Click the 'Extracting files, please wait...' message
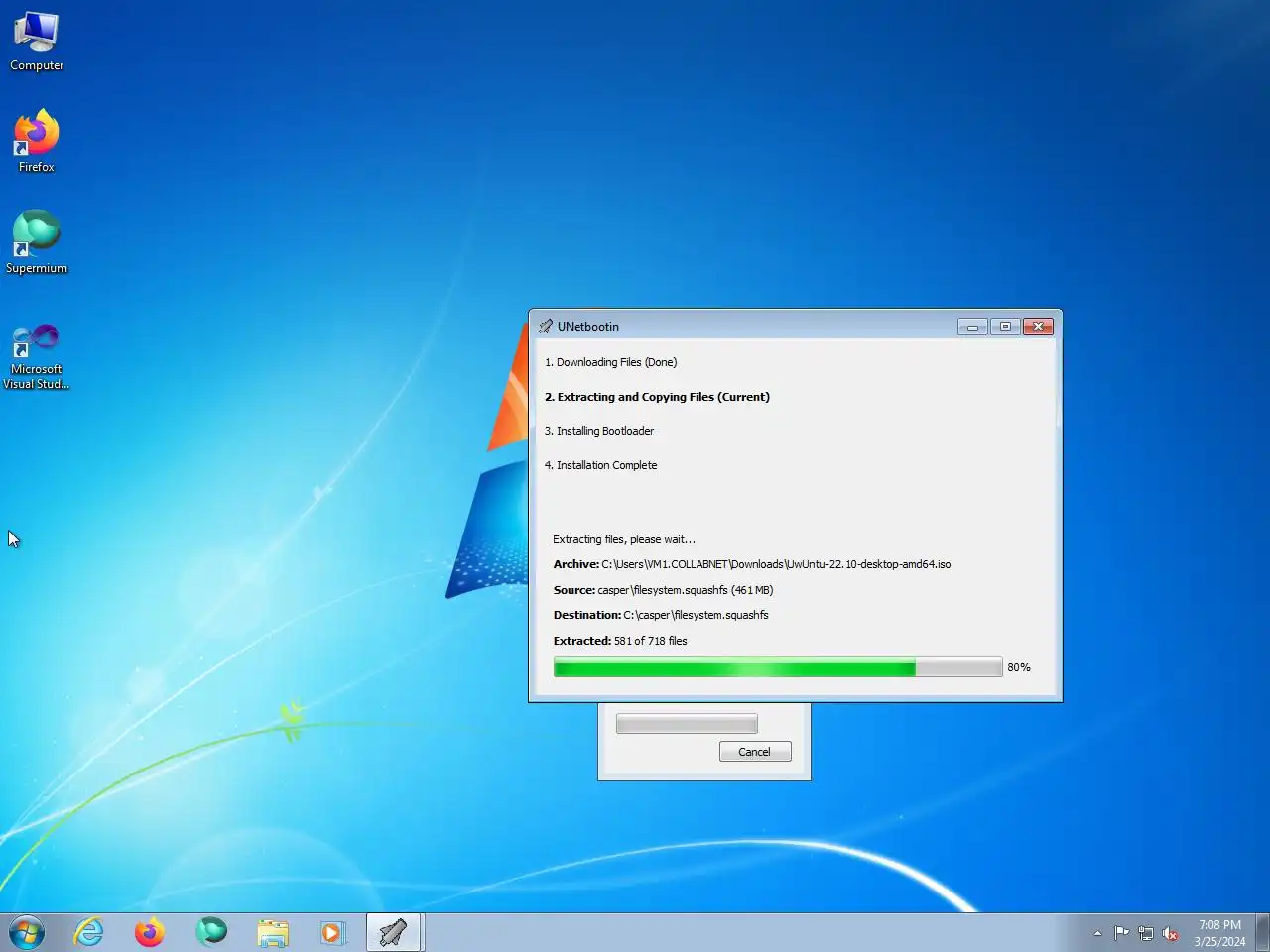1270x952 pixels. 624,539
